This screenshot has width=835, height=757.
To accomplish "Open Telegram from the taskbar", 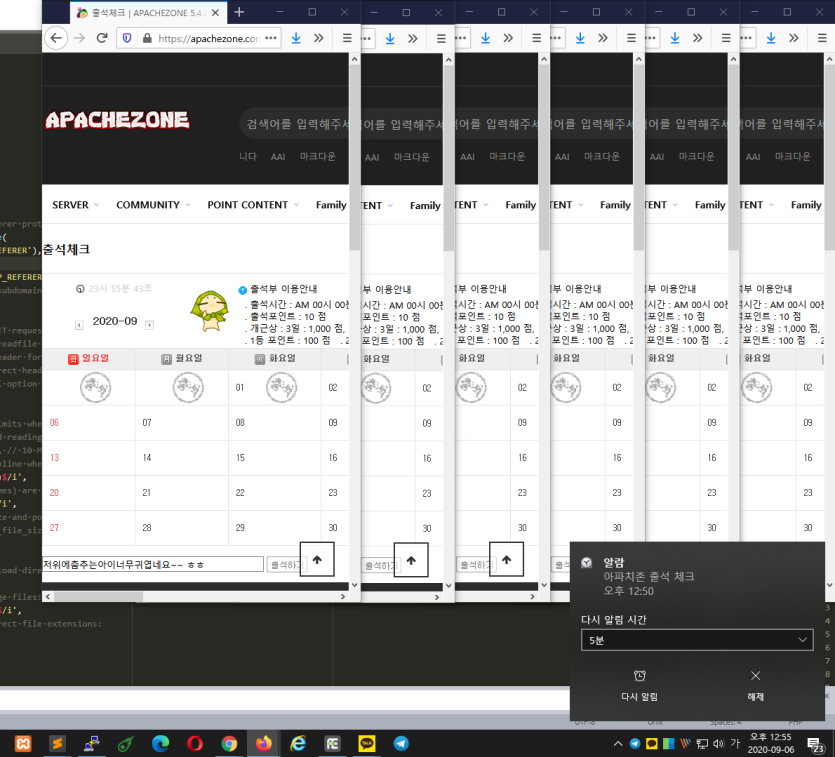I will (x=401, y=743).
